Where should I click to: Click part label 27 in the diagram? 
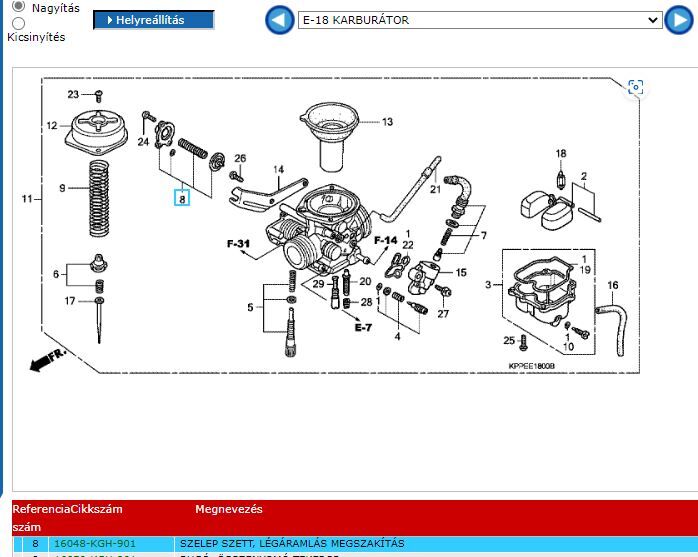tap(443, 314)
